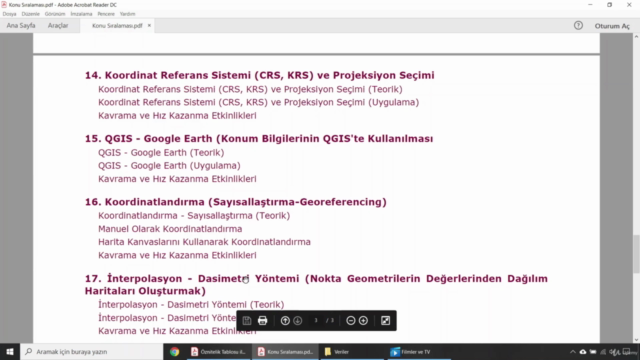Switch to the Ana Sayfa tab
The width and height of the screenshot is (640, 360).
coord(21,25)
